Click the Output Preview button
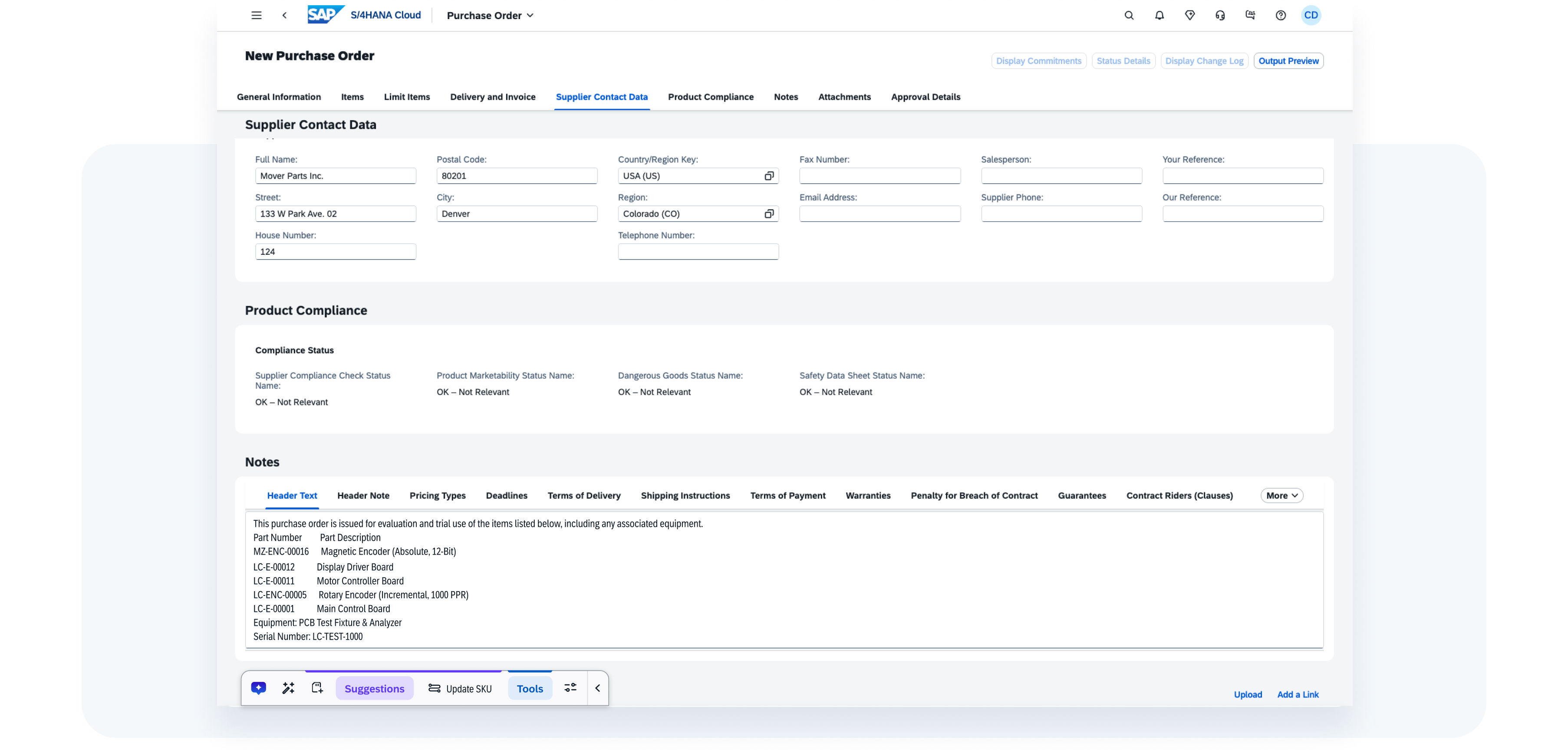The width and height of the screenshot is (1568, 750). tap(1288, 61)
